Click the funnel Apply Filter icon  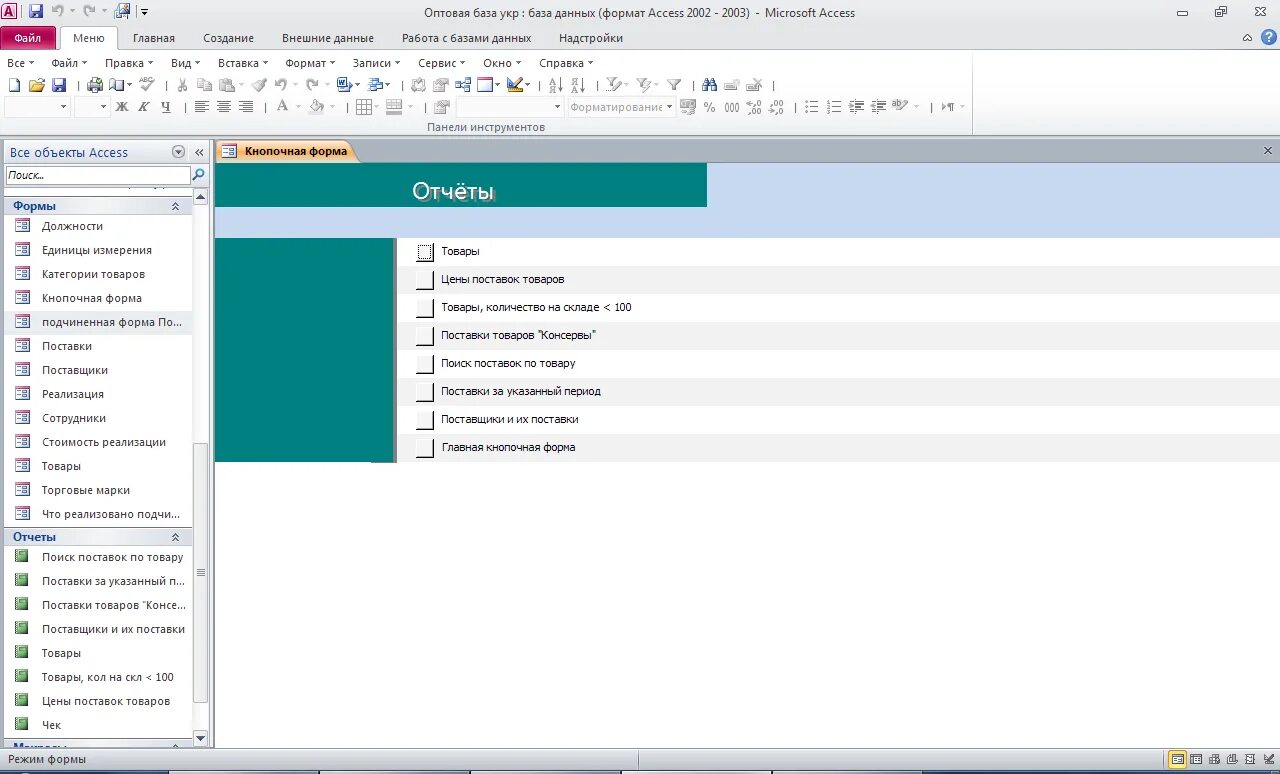pos(674,85)
